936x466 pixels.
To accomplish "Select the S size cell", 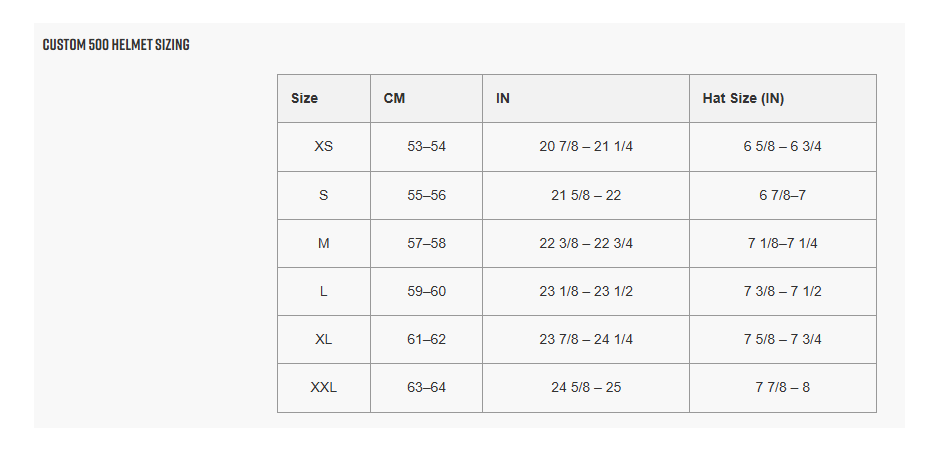I will pos(323,195).
